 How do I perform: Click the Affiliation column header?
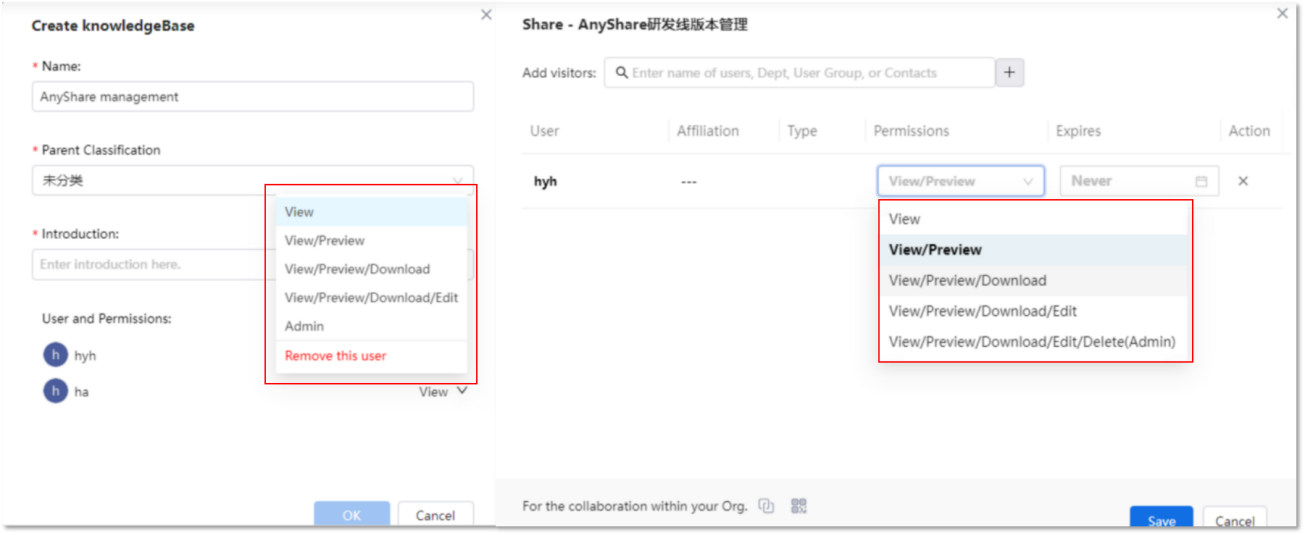click(708, 131)
